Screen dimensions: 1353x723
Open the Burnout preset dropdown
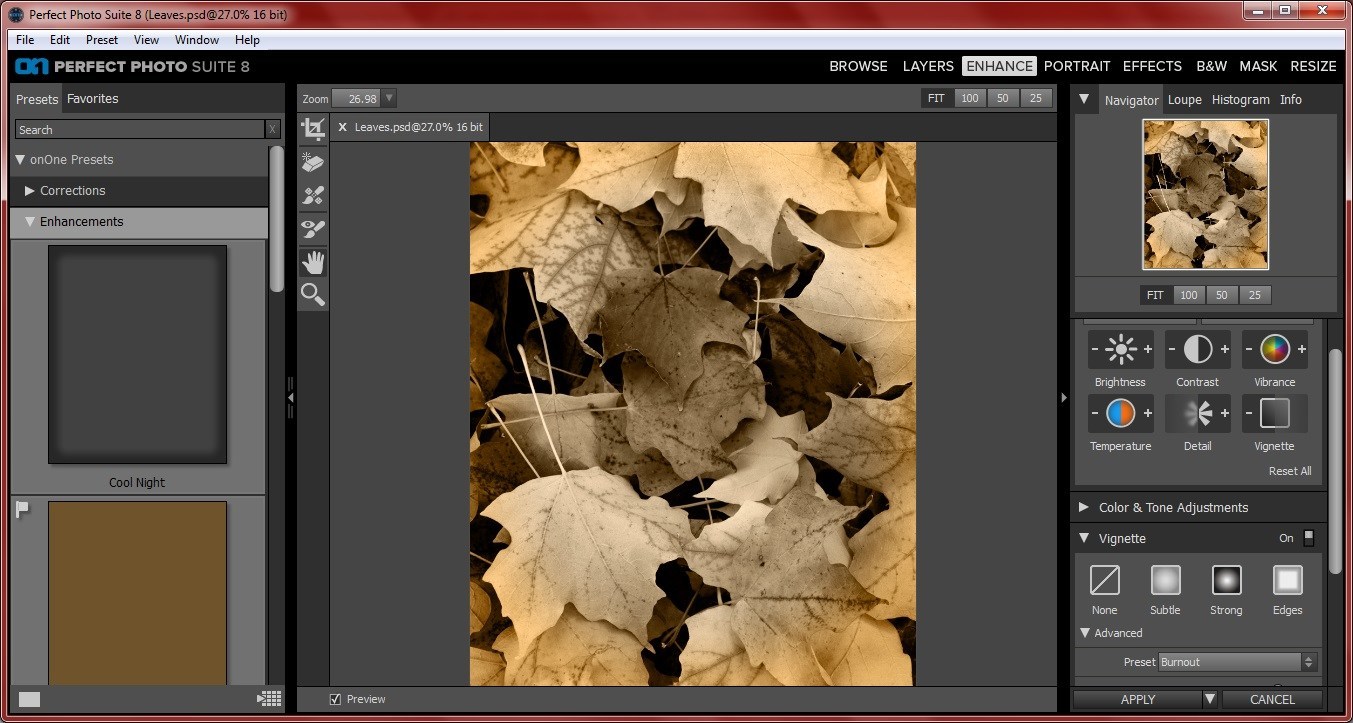[x=1309, y=661]
